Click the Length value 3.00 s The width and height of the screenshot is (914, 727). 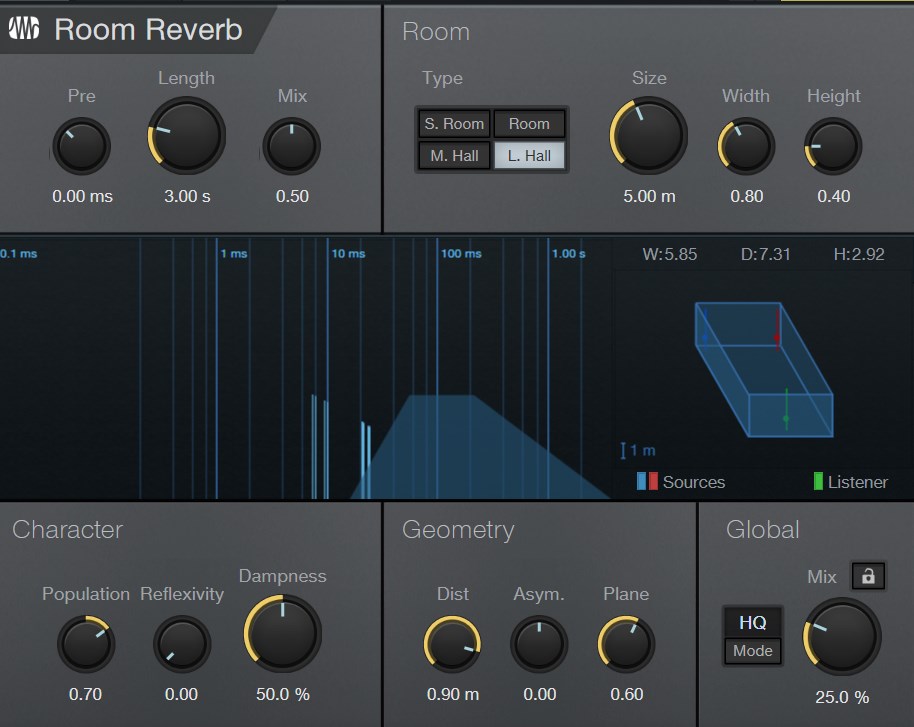[x=187, y=196]
